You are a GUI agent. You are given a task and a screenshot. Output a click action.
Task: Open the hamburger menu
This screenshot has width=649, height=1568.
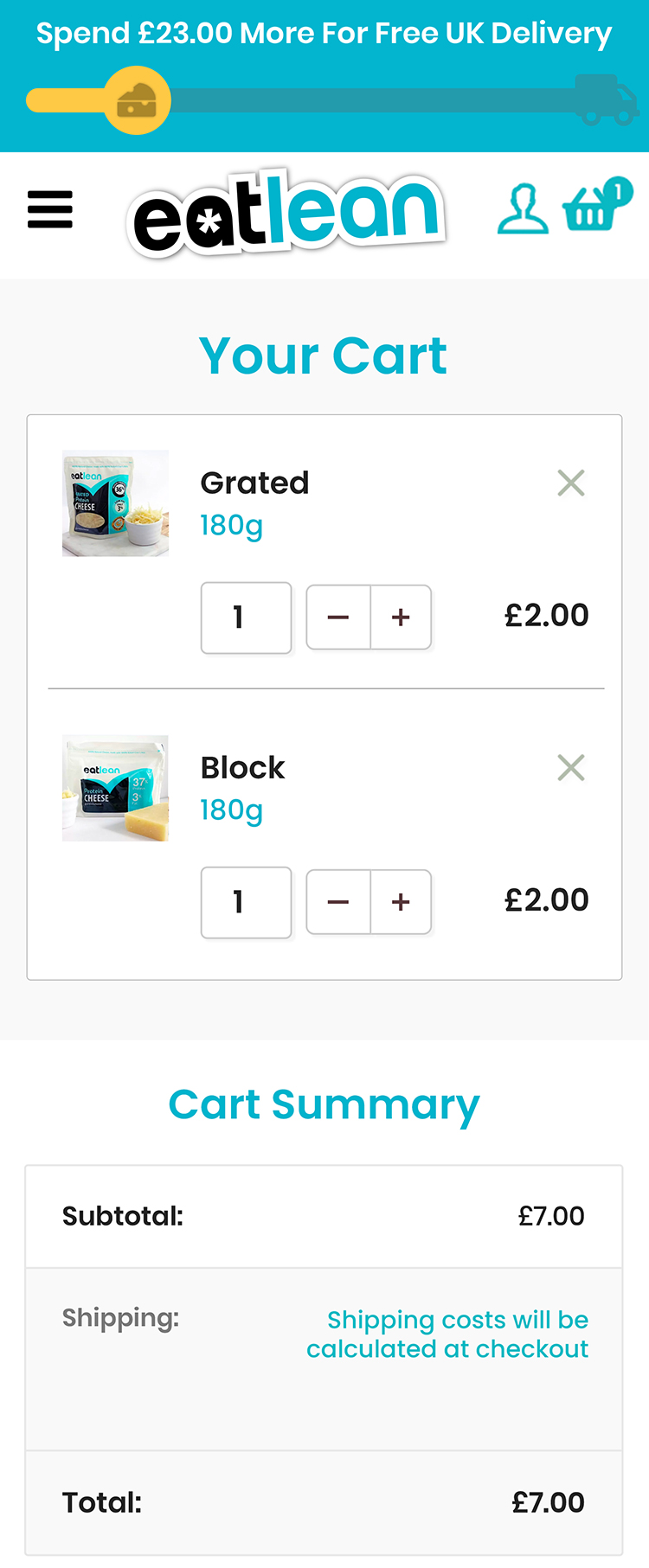click(50, 209)
